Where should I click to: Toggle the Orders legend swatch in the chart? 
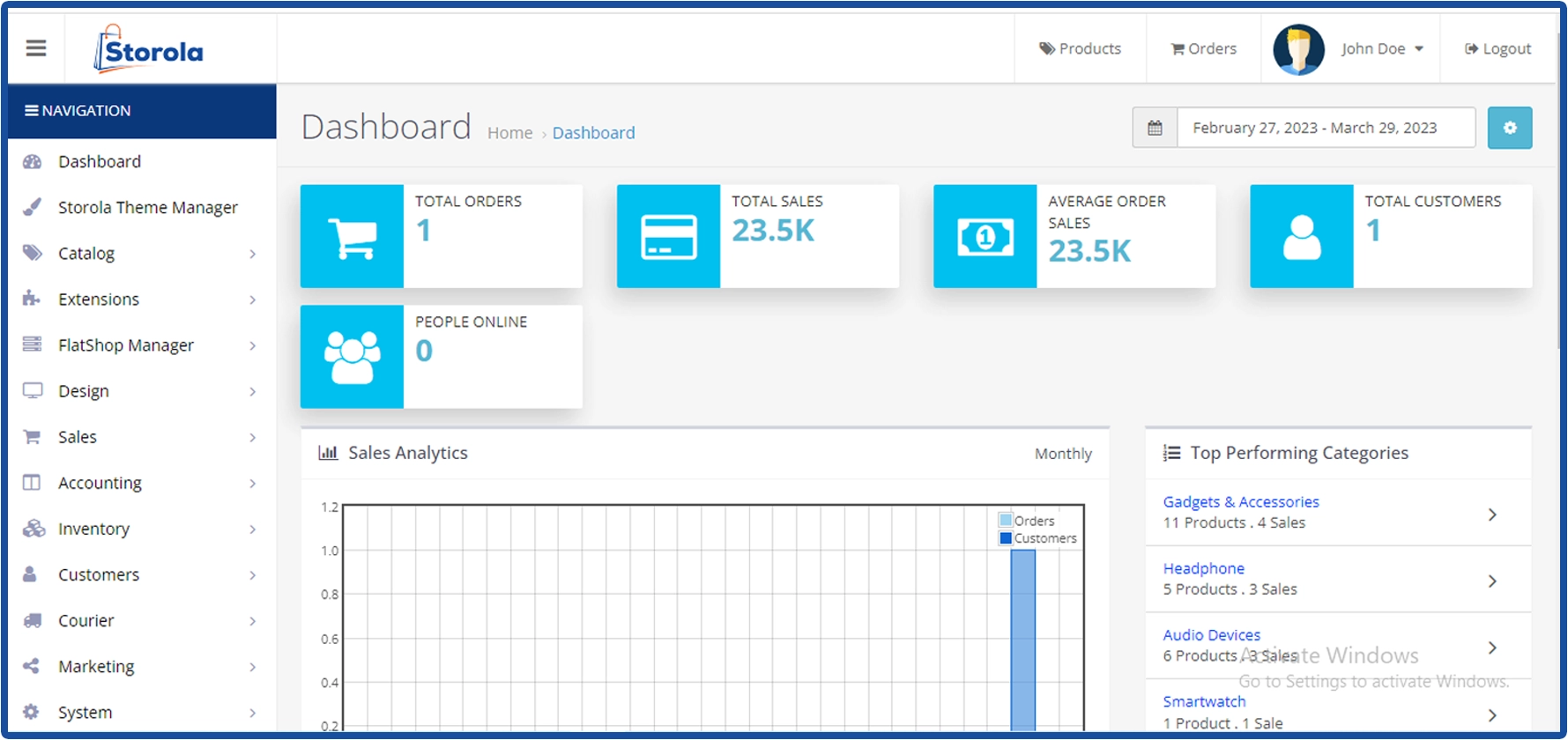(x=1006, y=521)
